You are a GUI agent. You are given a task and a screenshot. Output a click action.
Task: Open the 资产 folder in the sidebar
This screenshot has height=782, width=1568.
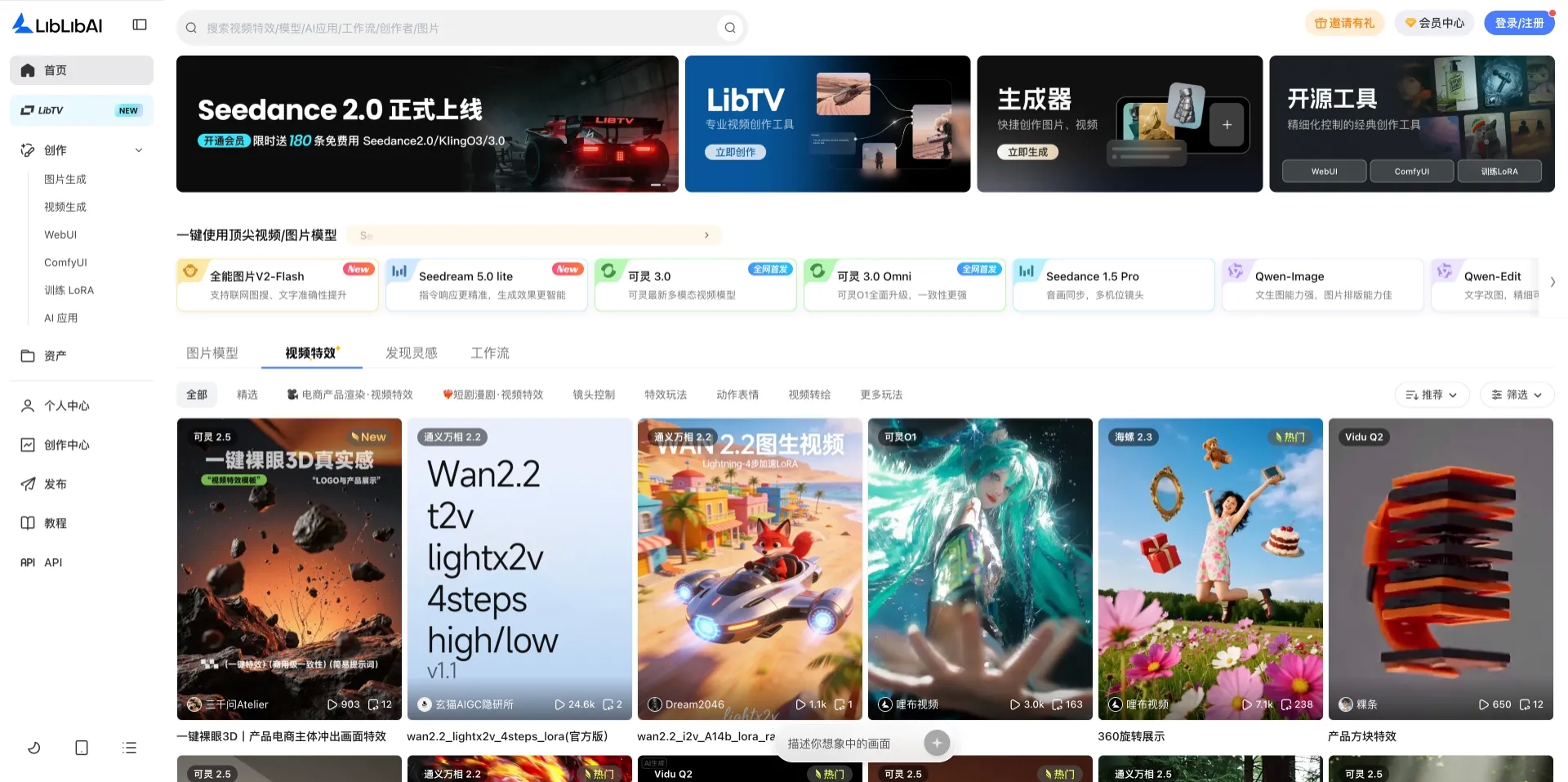[x=82, y=355]
